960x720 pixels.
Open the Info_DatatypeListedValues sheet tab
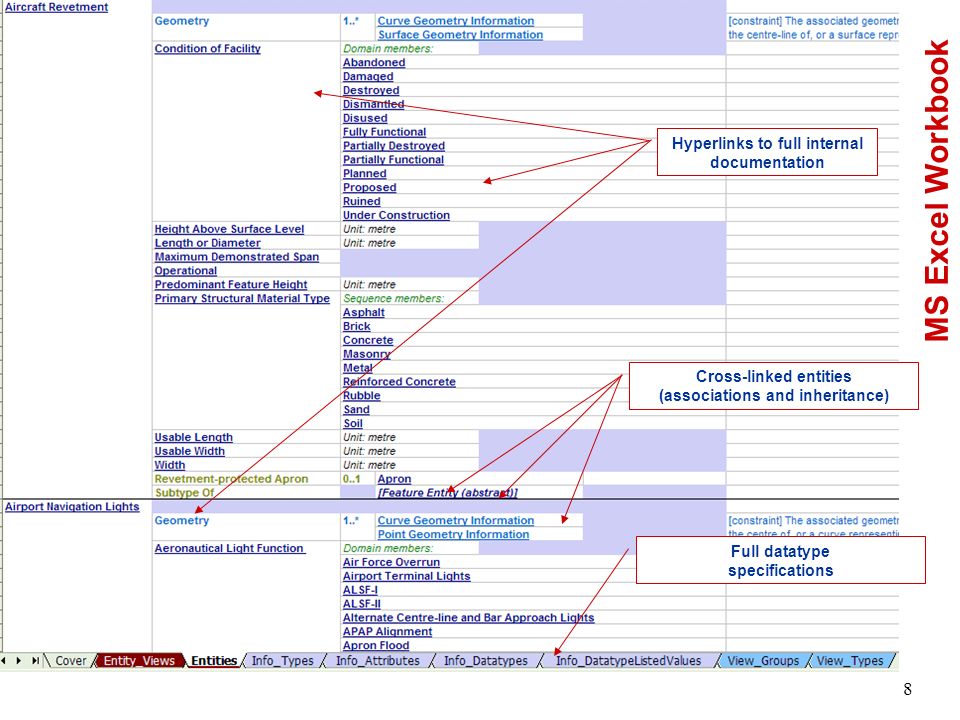628,661
